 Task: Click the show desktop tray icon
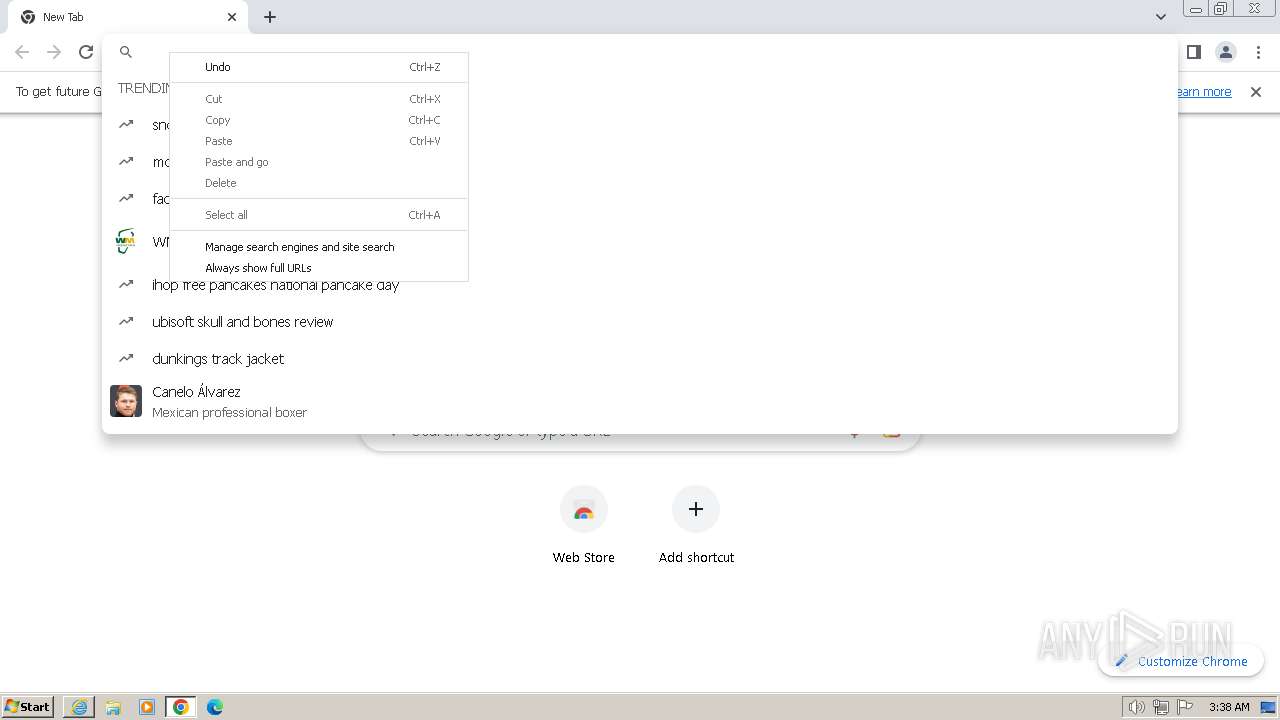1268,707
